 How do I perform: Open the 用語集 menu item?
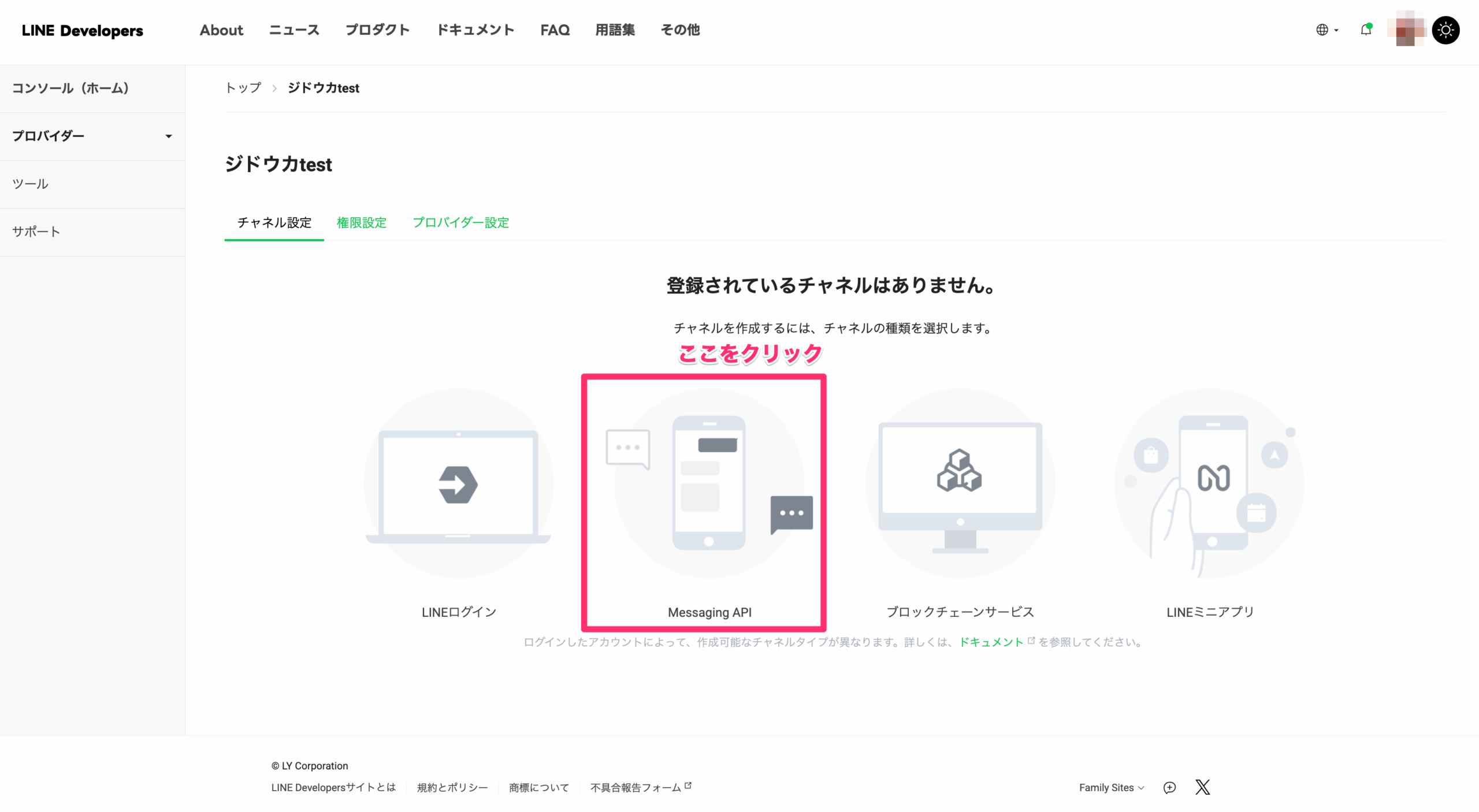(x=615, y=30)
